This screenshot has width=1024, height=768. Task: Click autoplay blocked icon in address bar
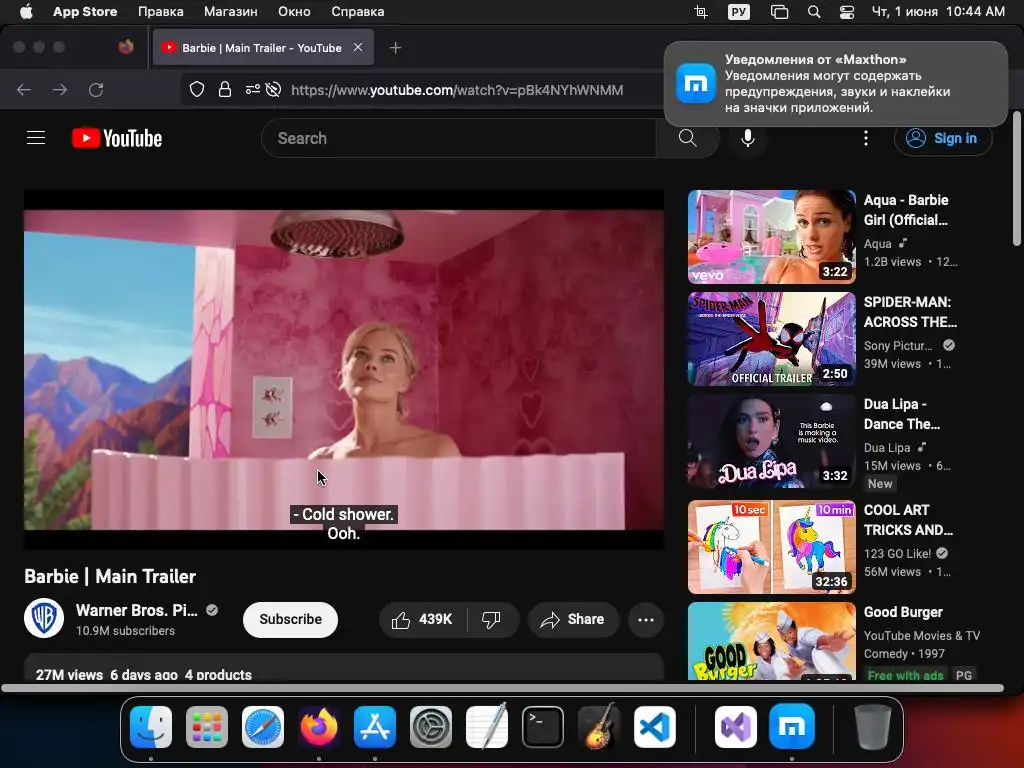(x=274, y=89)
